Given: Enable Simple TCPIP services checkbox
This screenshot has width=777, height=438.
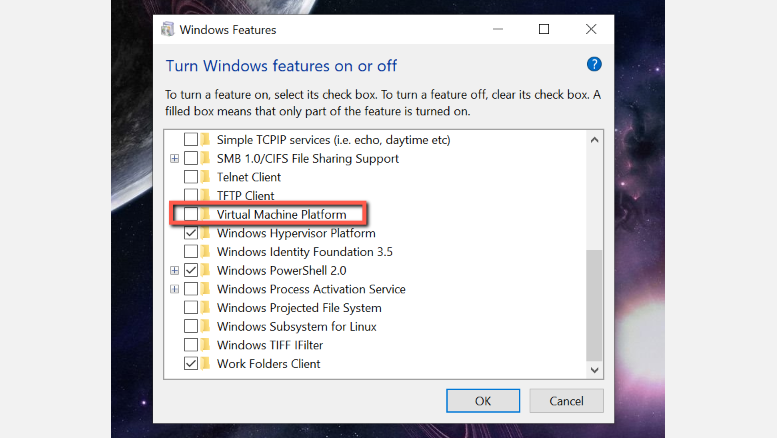Looking at the screenshot, I should (191, 140).
